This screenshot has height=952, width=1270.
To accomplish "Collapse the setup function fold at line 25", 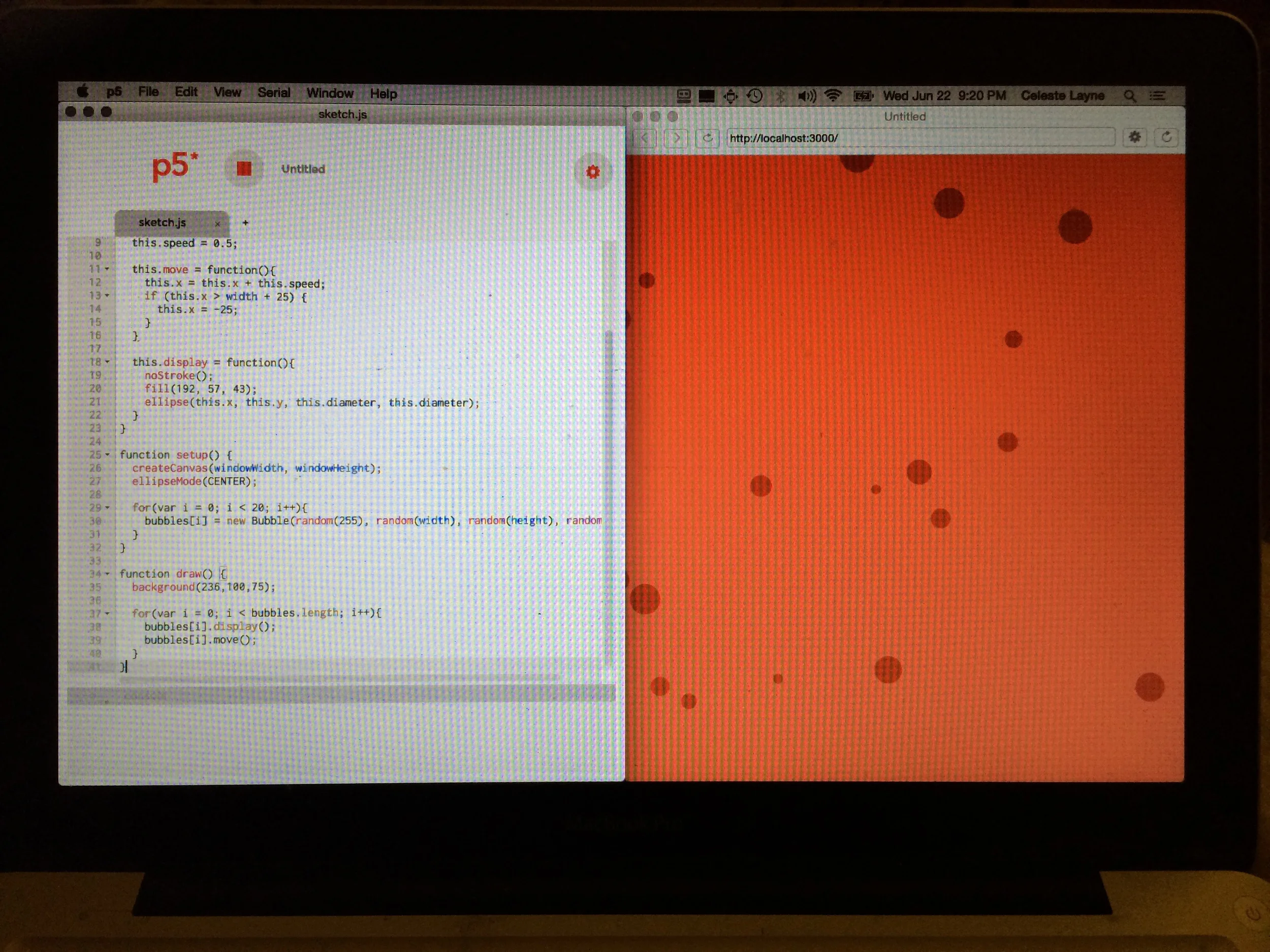I will point(107,454).
